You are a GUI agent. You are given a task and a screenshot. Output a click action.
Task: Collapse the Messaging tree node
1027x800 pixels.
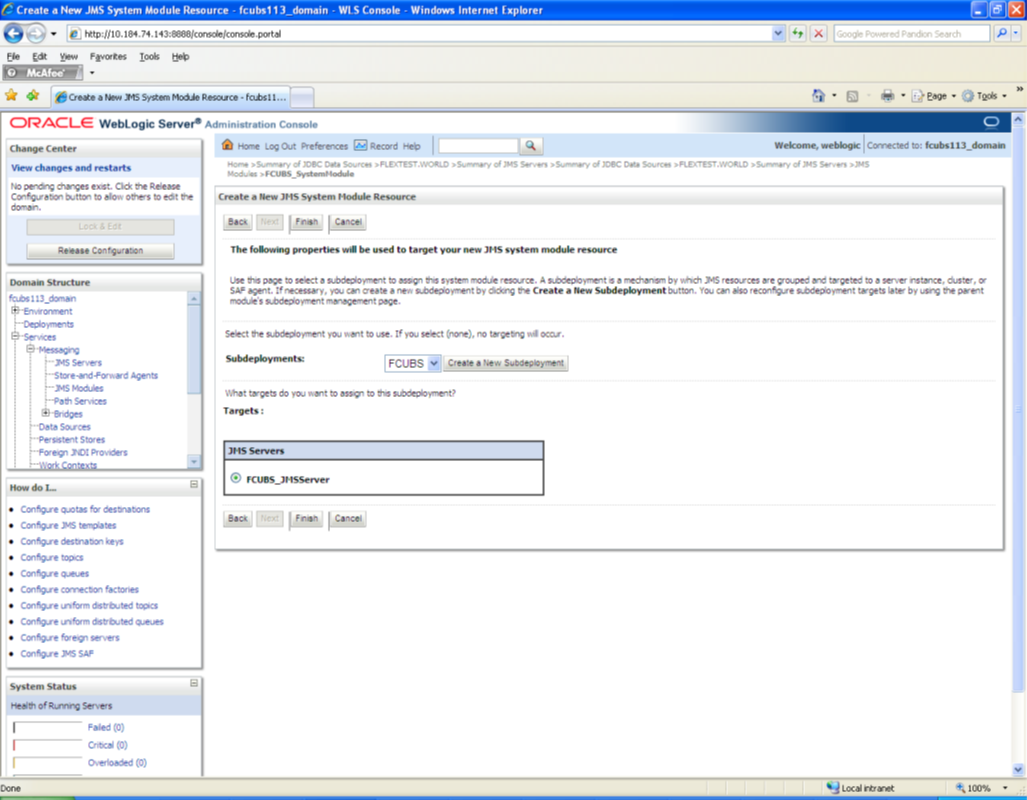(30, 349)
